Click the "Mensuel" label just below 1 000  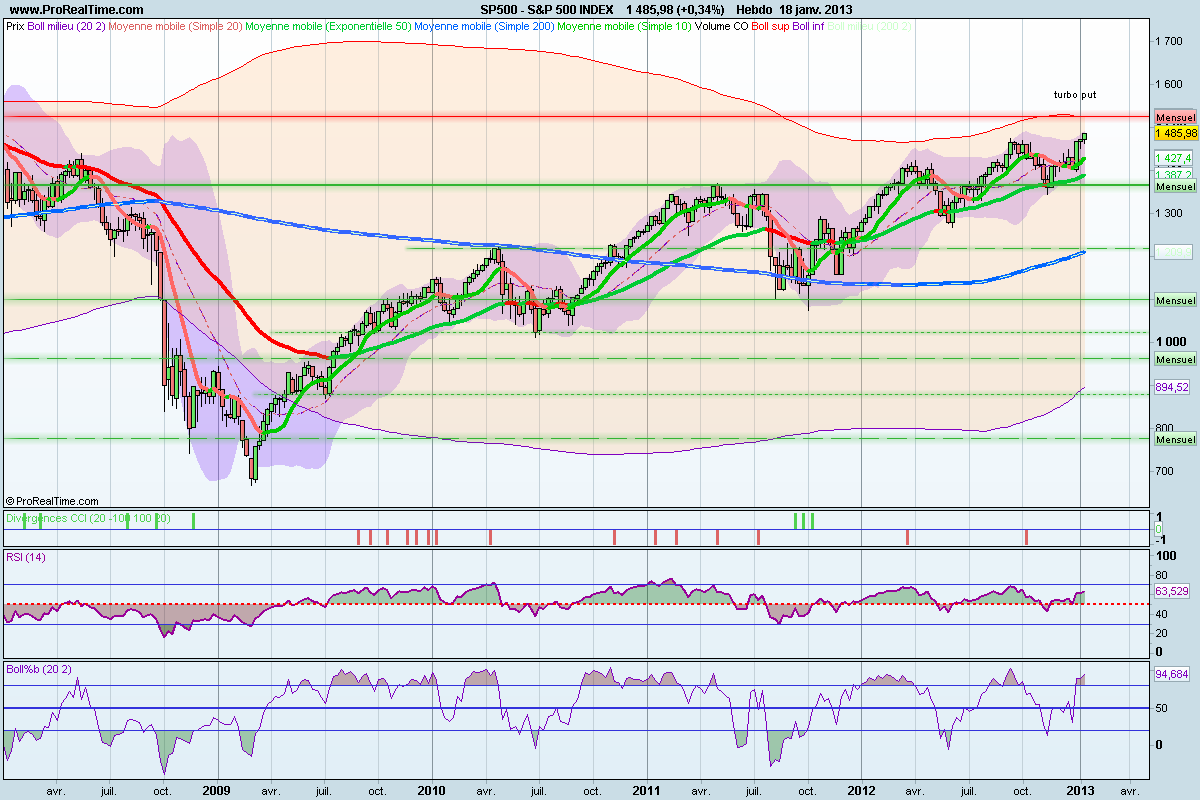coord(1175,359)
